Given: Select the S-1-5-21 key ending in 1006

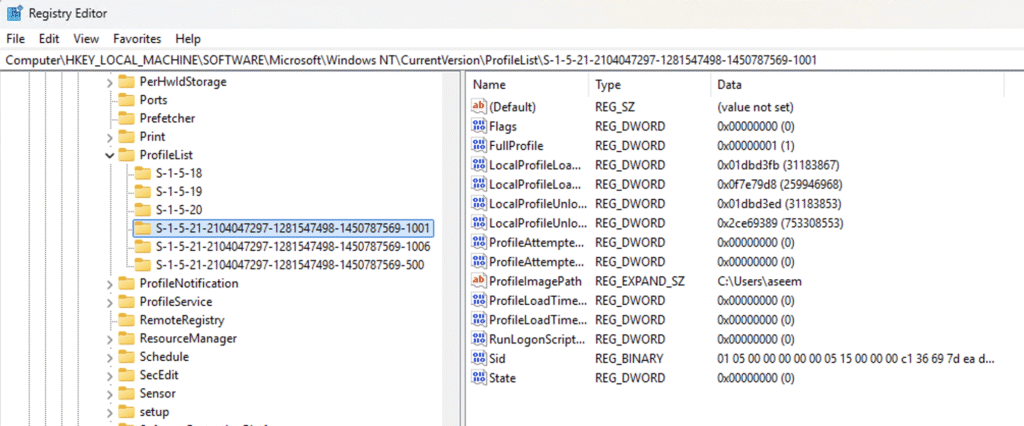Looking at the screenshot, I should [x=293, y=246].
